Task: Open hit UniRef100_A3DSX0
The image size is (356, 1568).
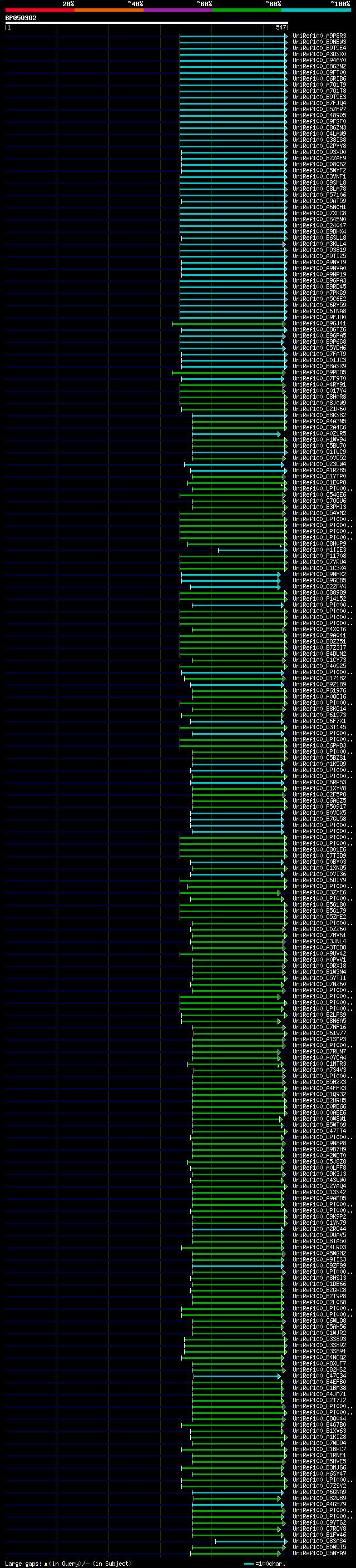Action: (319, 54)
